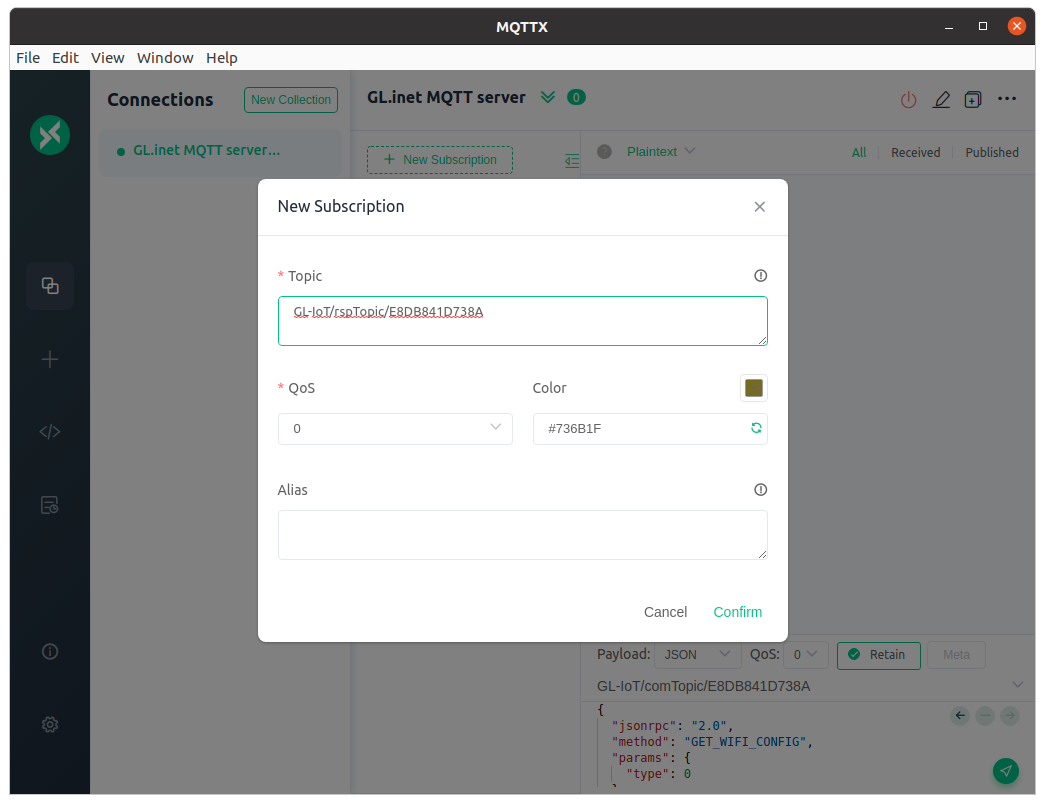Refresh the random color with the icon
This screenshot has width=1045, height=804.
point(756,428)
